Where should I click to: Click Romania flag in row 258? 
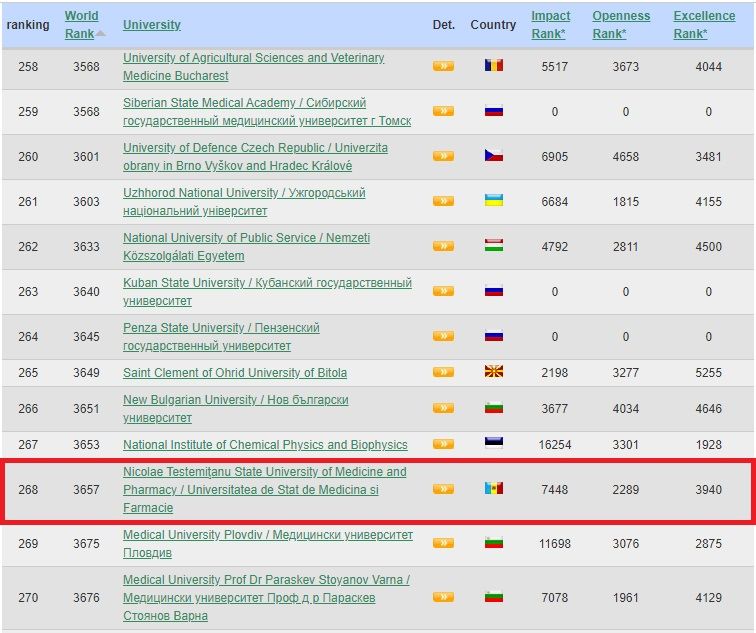click(x=494, y=66)
